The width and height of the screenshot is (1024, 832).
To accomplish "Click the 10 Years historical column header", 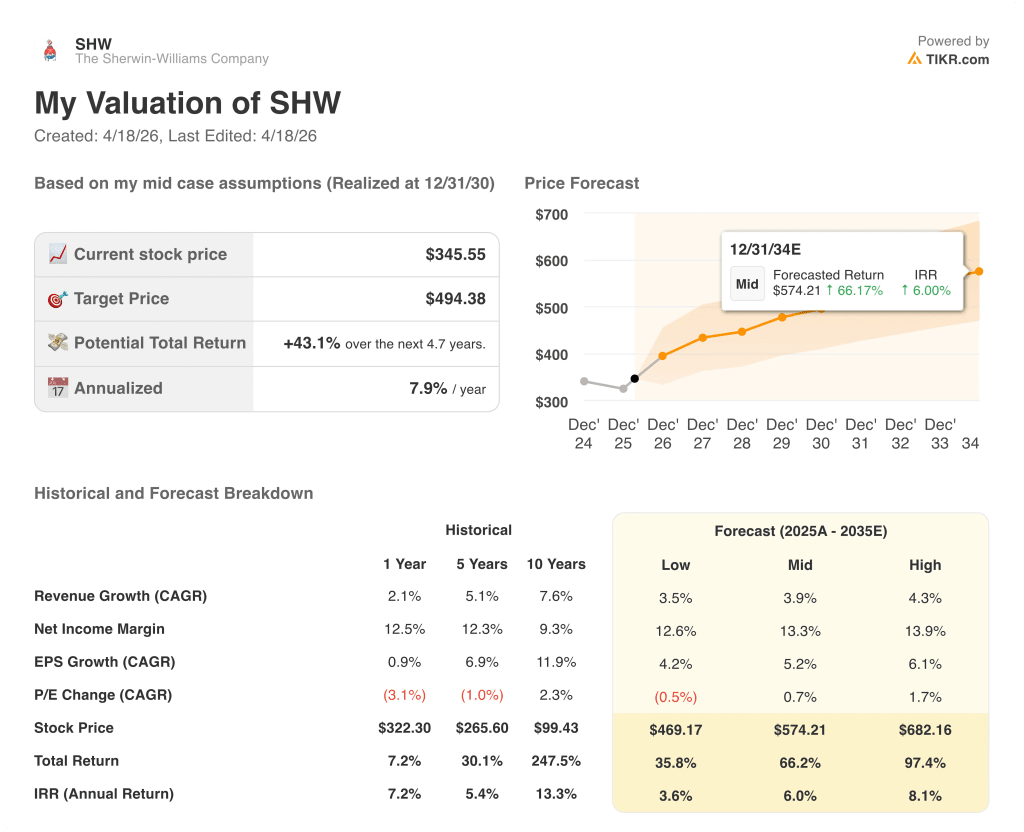I will (556, 564).
